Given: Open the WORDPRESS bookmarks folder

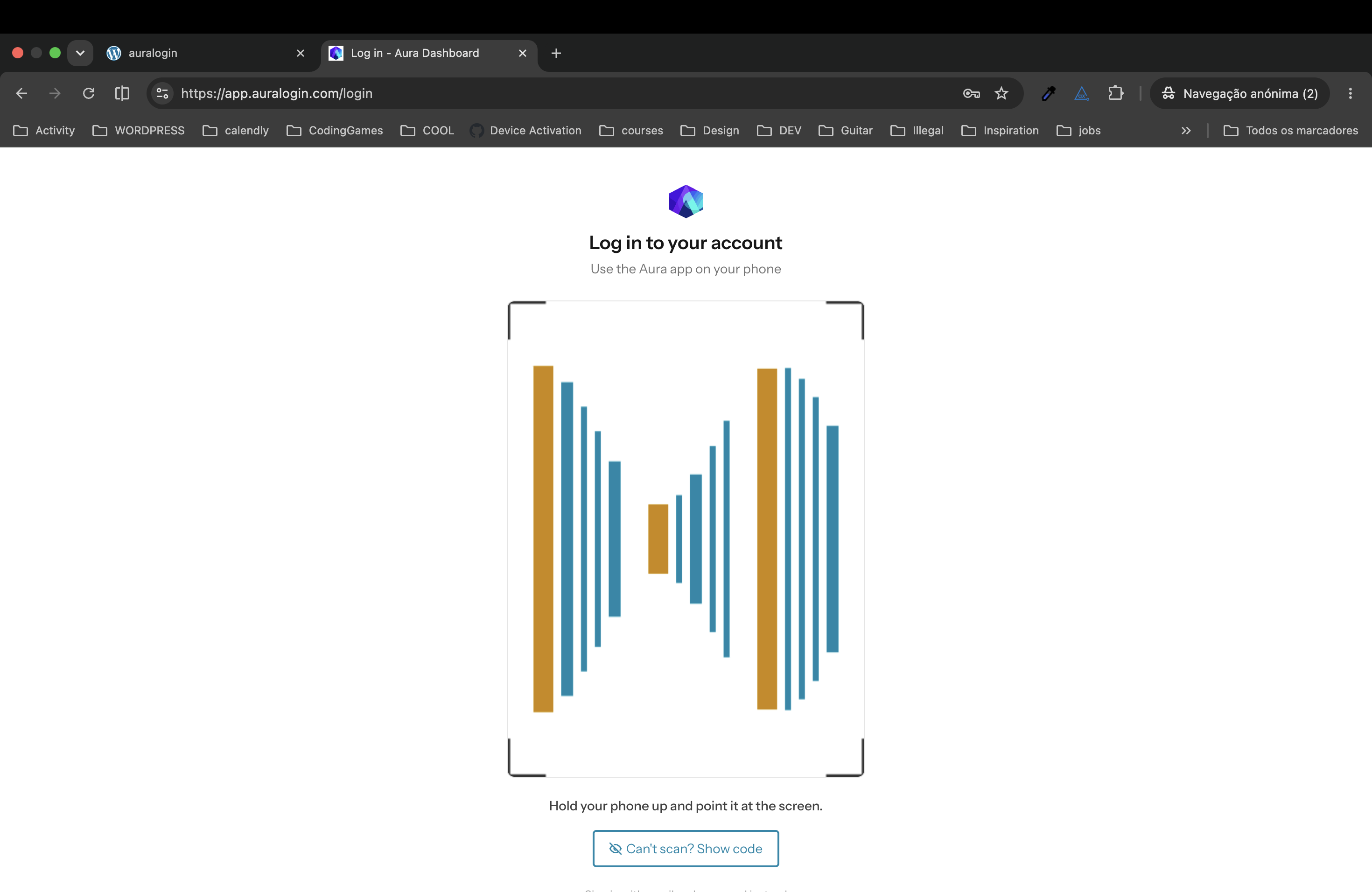Looking at the screenshot, I should click(139, 131).
